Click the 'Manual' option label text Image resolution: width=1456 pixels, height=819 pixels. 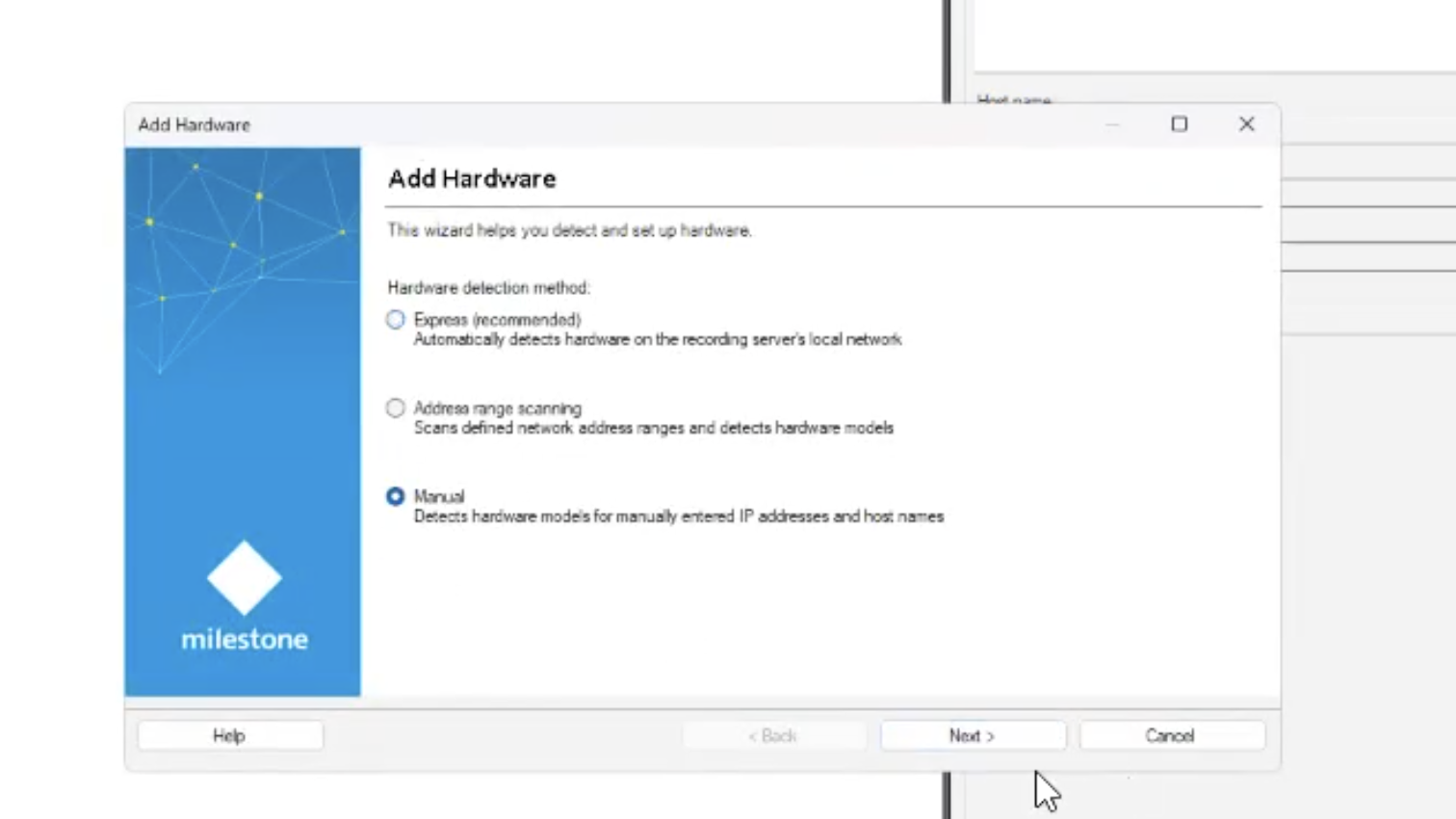(x=439, y=497)
